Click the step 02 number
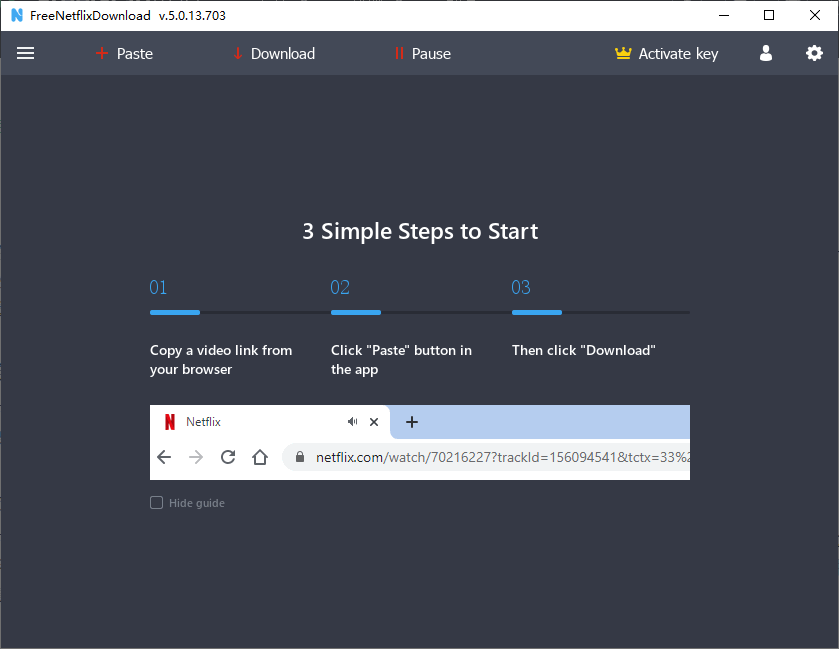This screenshot has height=649, width=839. tap(340, 287)
